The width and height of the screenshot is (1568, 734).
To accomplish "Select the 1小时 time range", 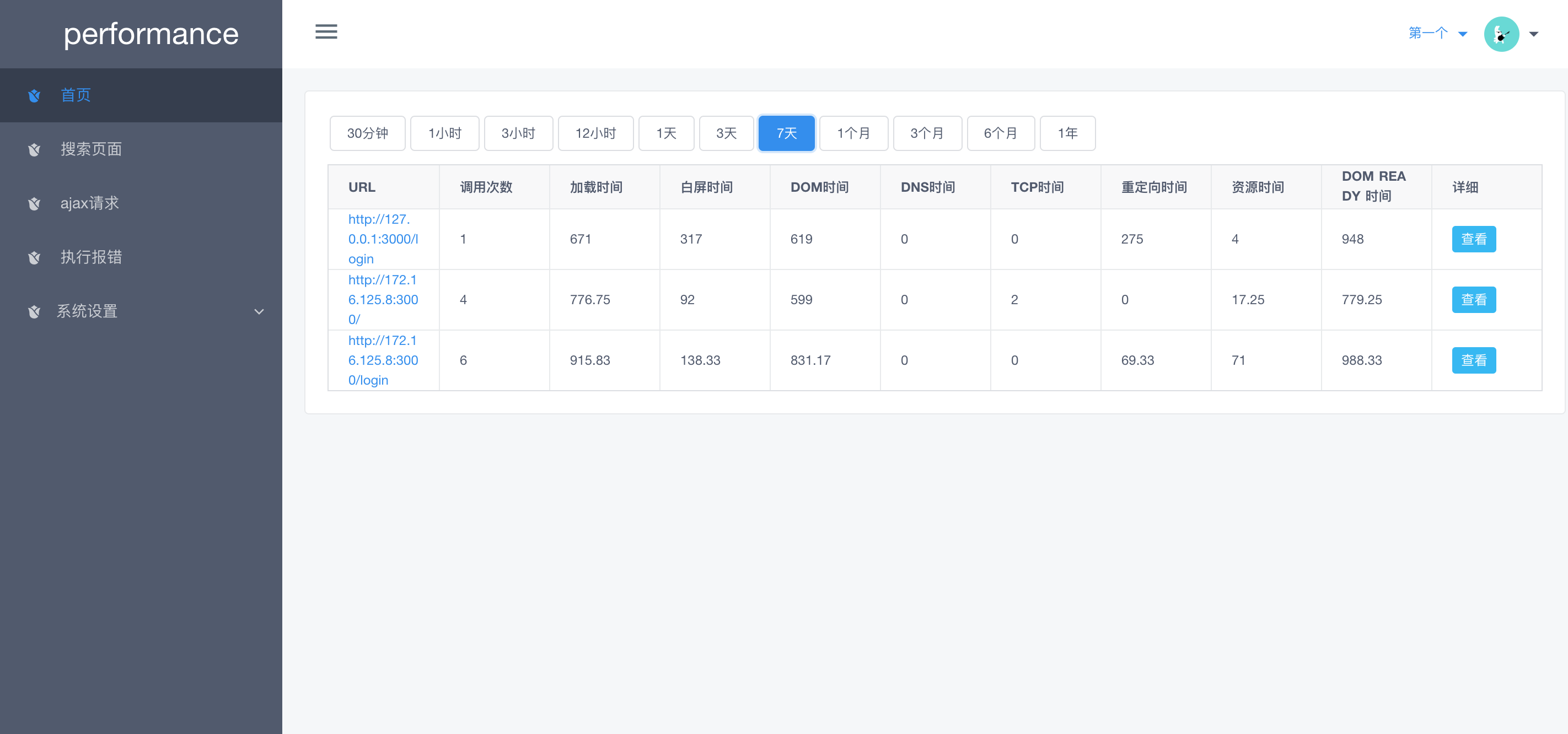I will [x=445, y=133].
